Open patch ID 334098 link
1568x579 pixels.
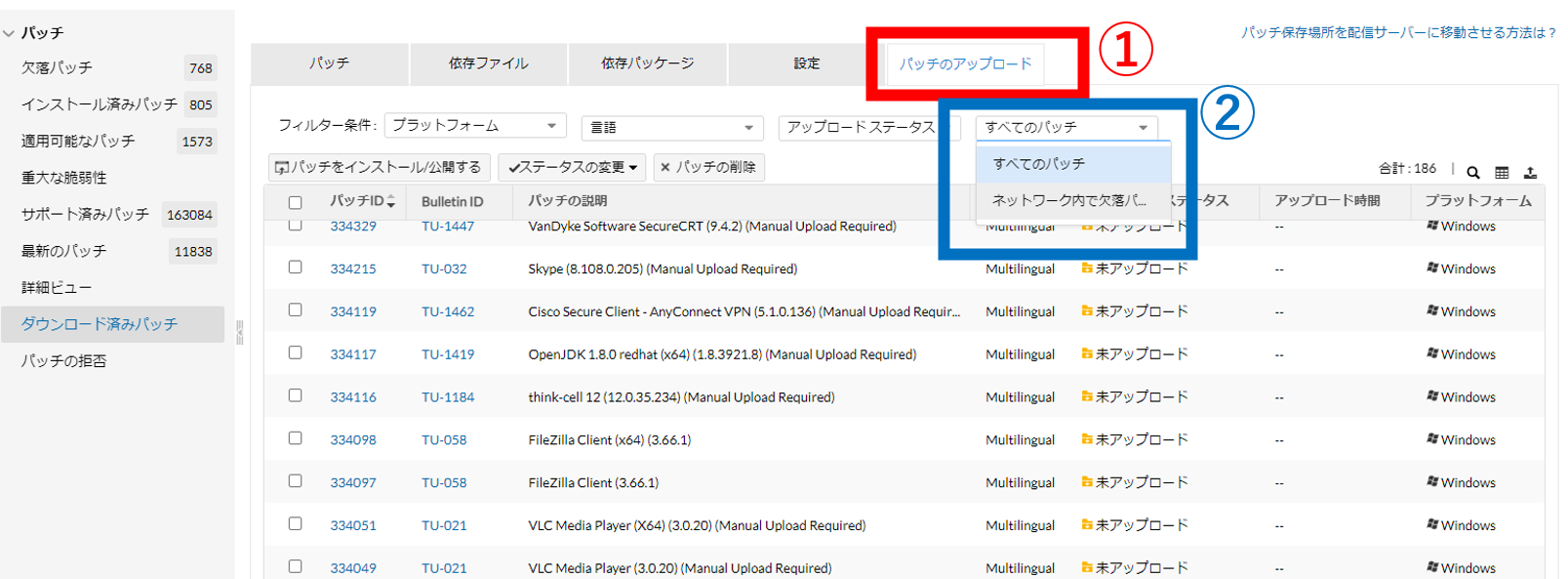tap(353, 440)
